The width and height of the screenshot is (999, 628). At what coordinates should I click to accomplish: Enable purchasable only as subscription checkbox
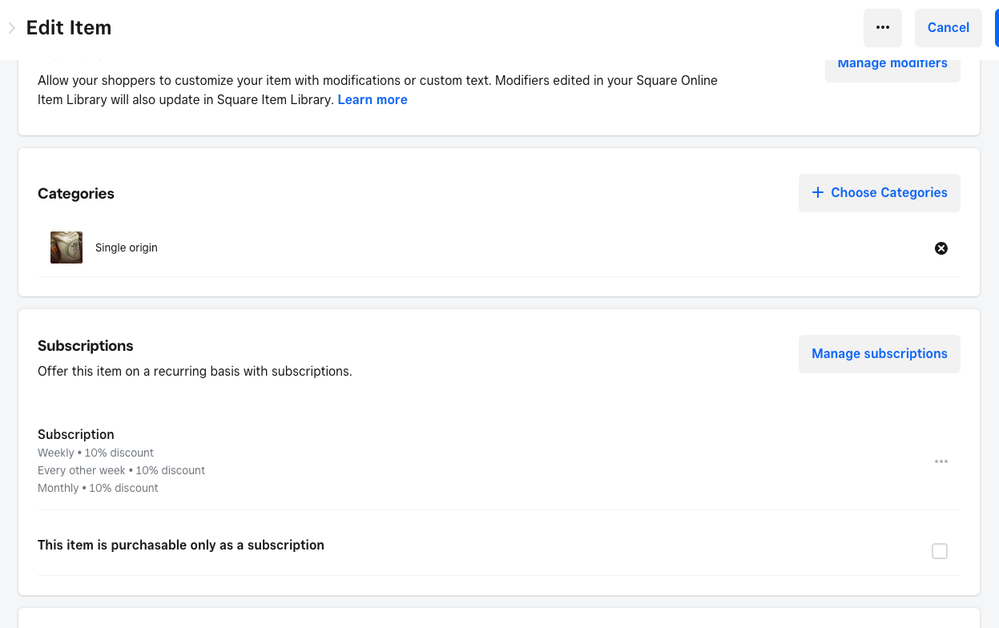[x=939, y=551]
